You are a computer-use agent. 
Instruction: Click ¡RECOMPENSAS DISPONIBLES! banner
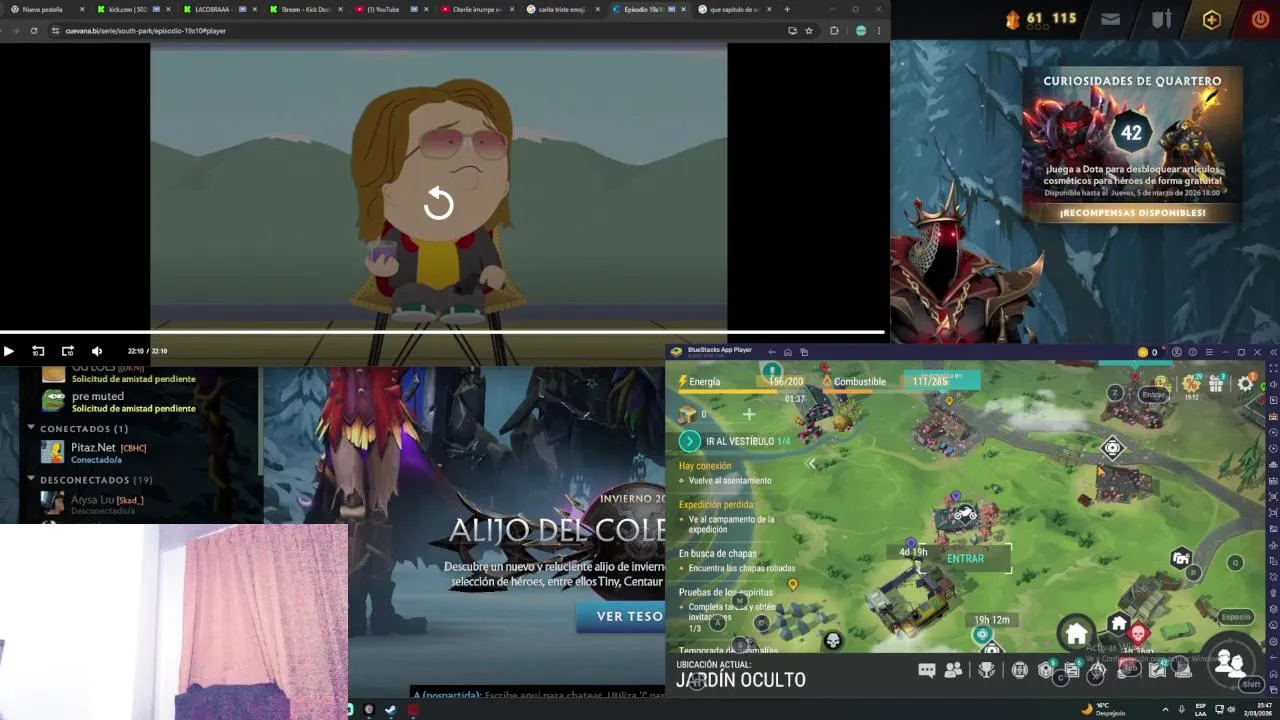1132,213
